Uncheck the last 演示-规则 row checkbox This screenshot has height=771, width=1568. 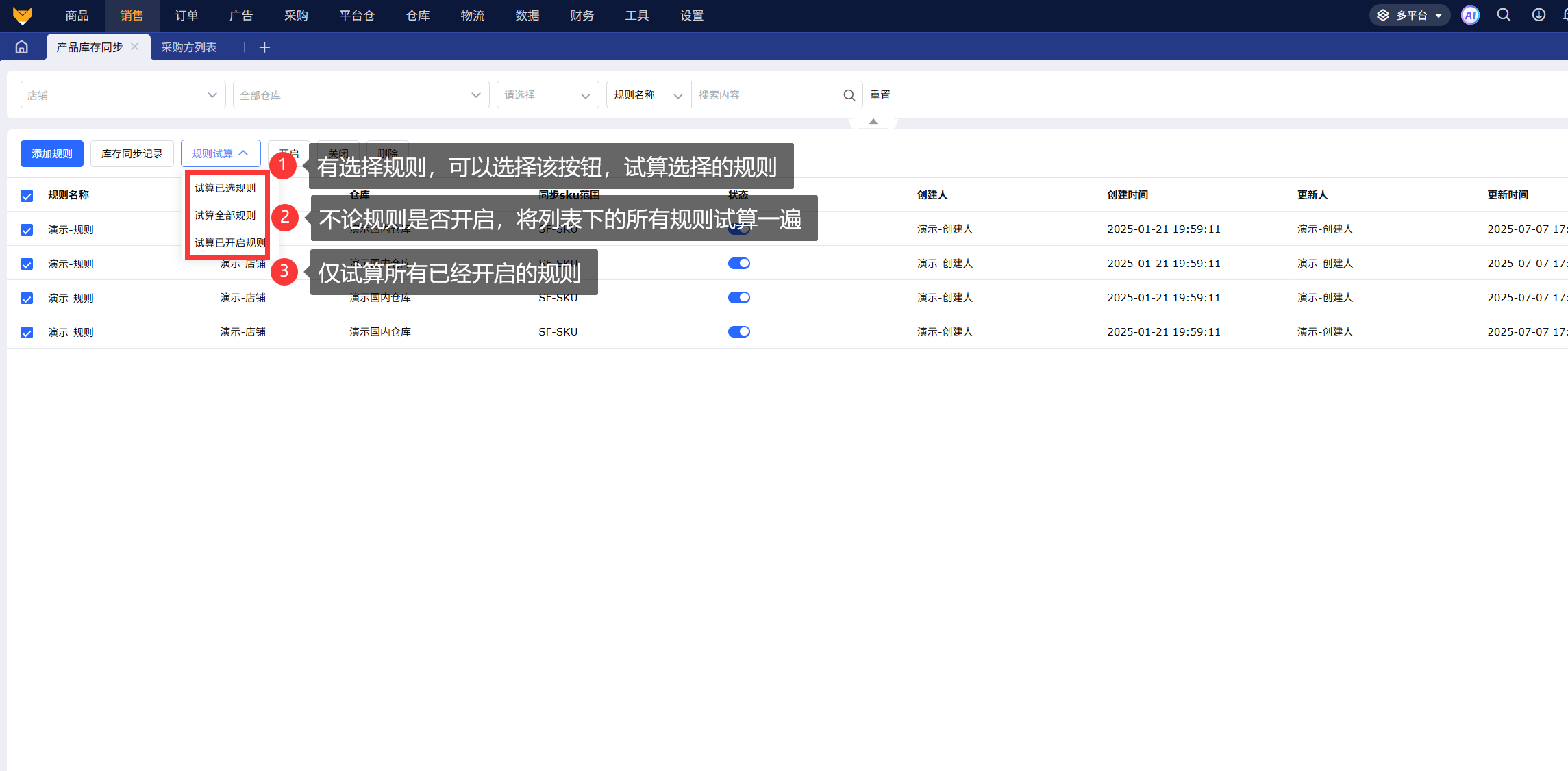click(x=27, y=333)
